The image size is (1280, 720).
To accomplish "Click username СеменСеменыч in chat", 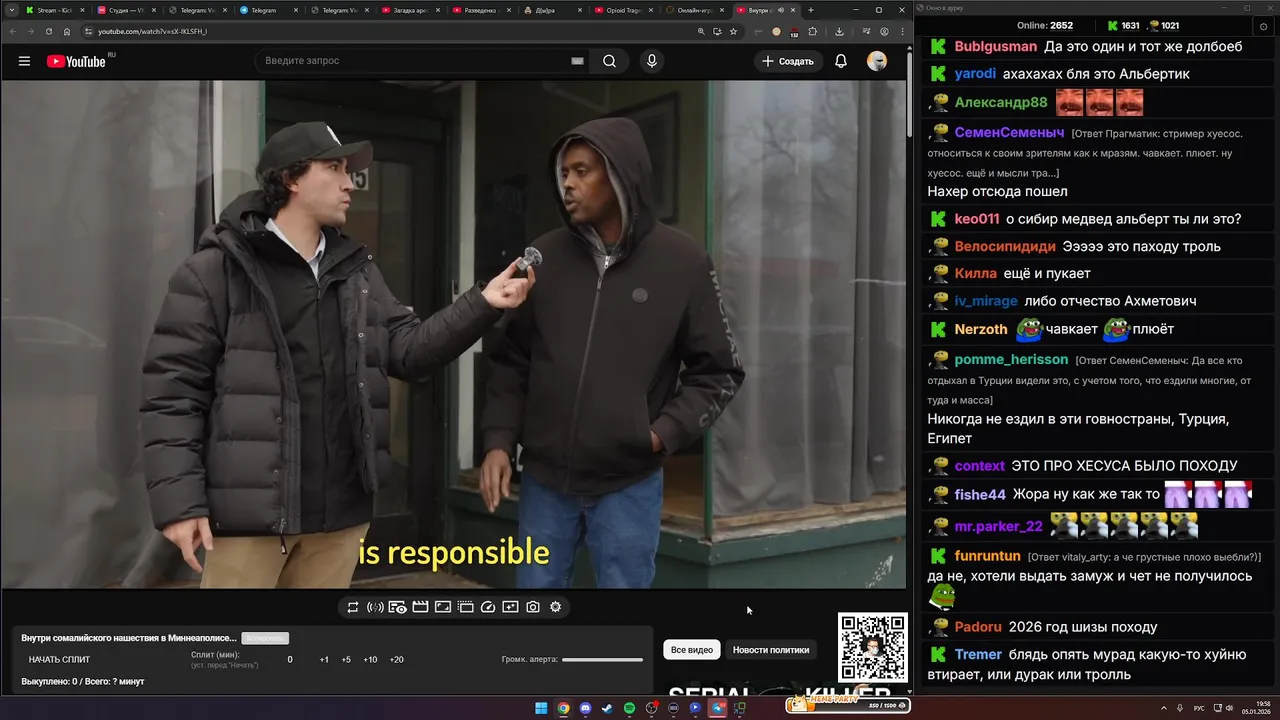I will (1009, 132).
